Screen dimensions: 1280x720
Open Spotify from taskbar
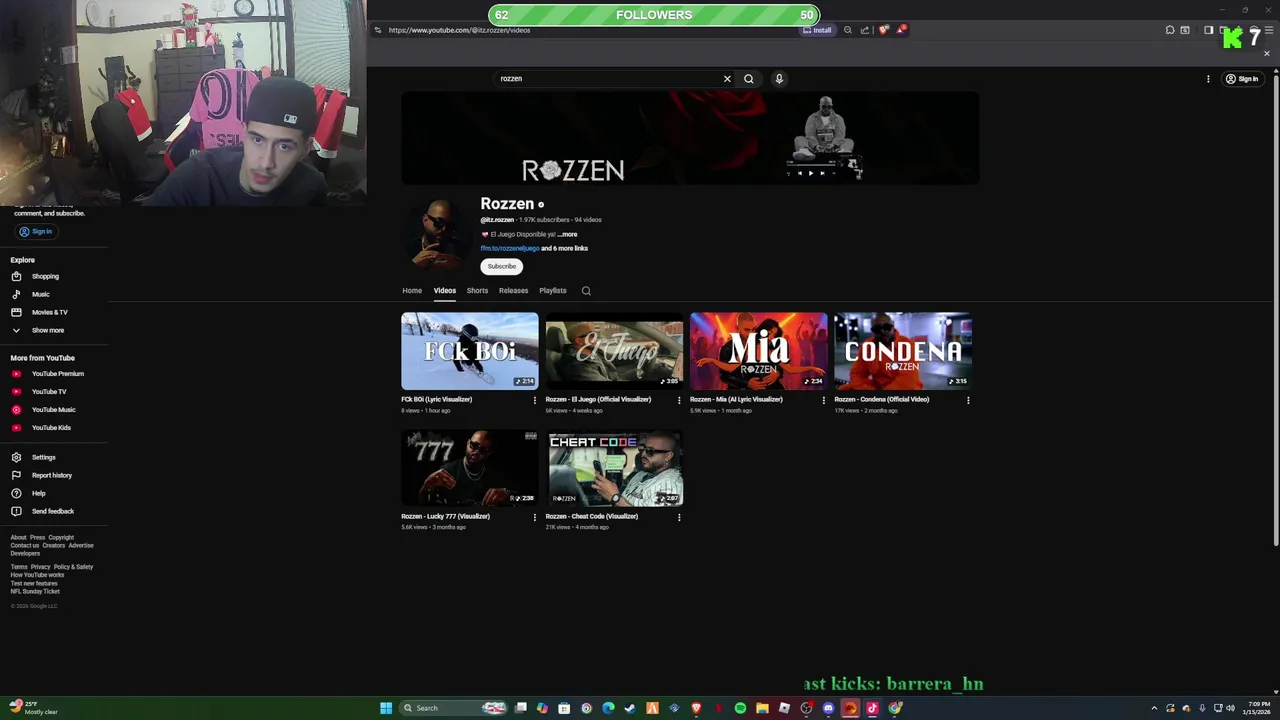point(740,708)
